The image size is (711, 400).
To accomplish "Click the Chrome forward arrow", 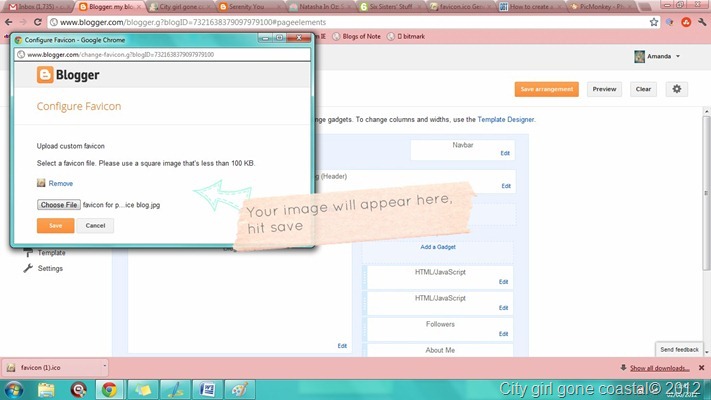I will (23, 22).
